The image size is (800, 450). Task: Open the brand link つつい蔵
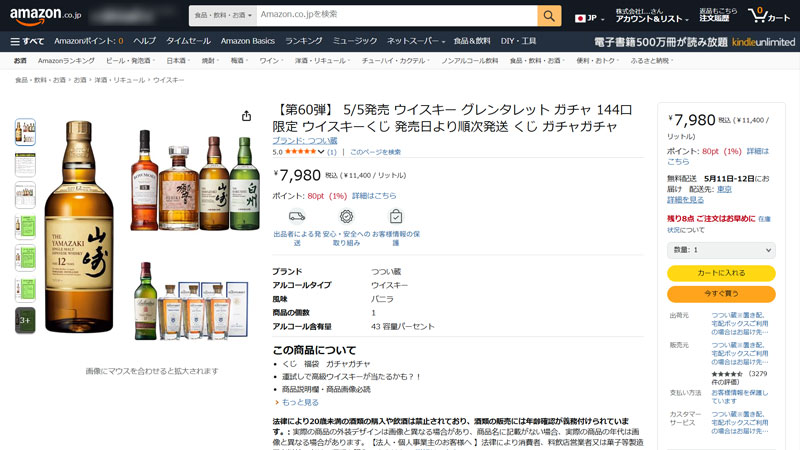[x=305, y=141]
